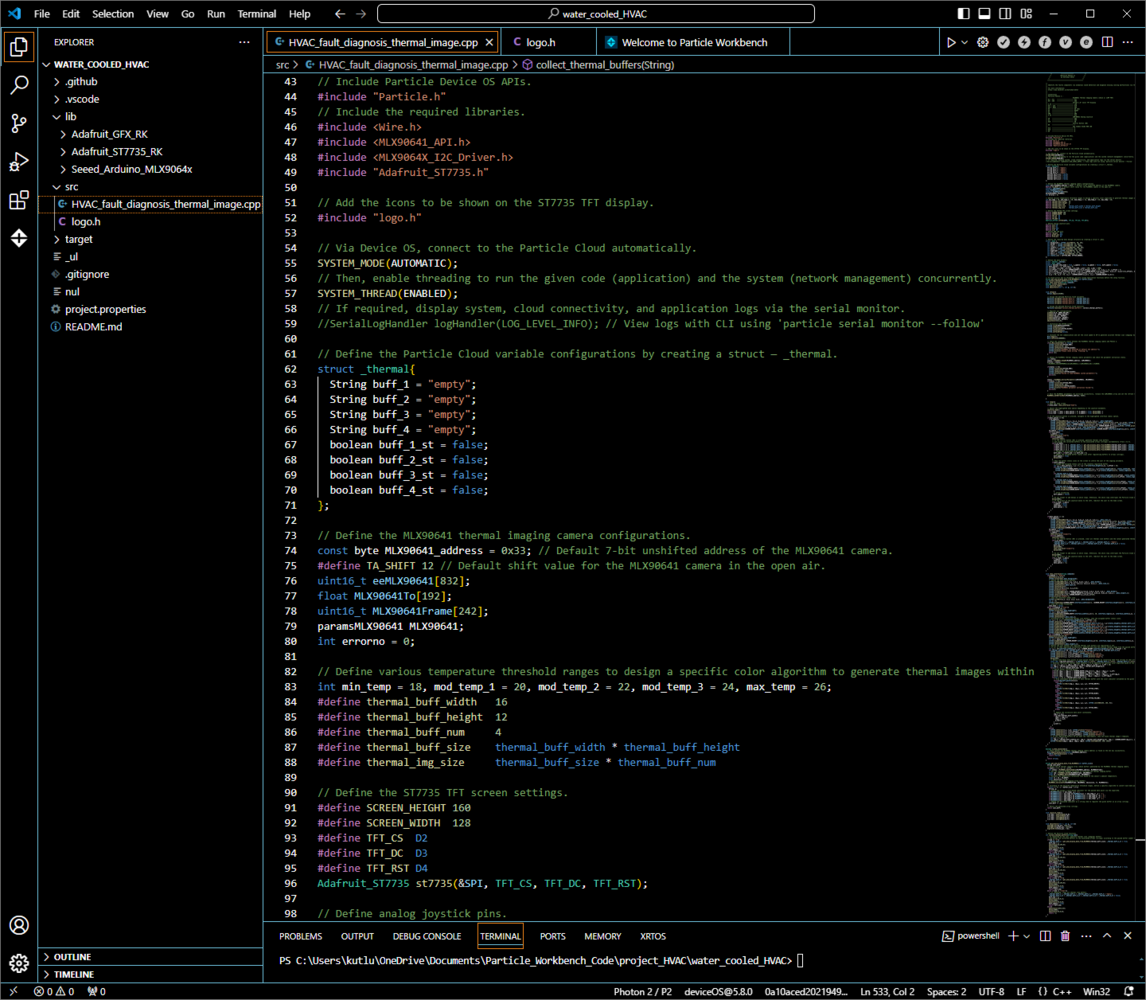Delete the terminal with the trash icon
Viewport: 1146px width, 1000px height.
coord(1065,936)
